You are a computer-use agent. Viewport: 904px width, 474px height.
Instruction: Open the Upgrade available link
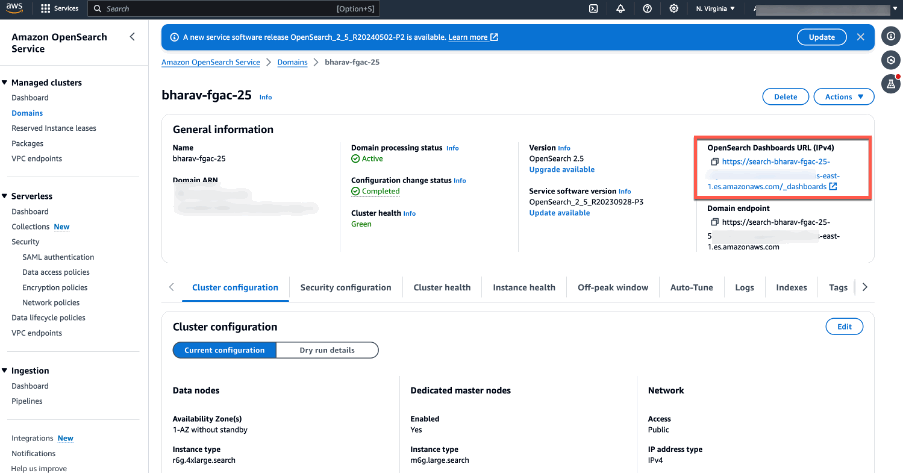point(562,170)
